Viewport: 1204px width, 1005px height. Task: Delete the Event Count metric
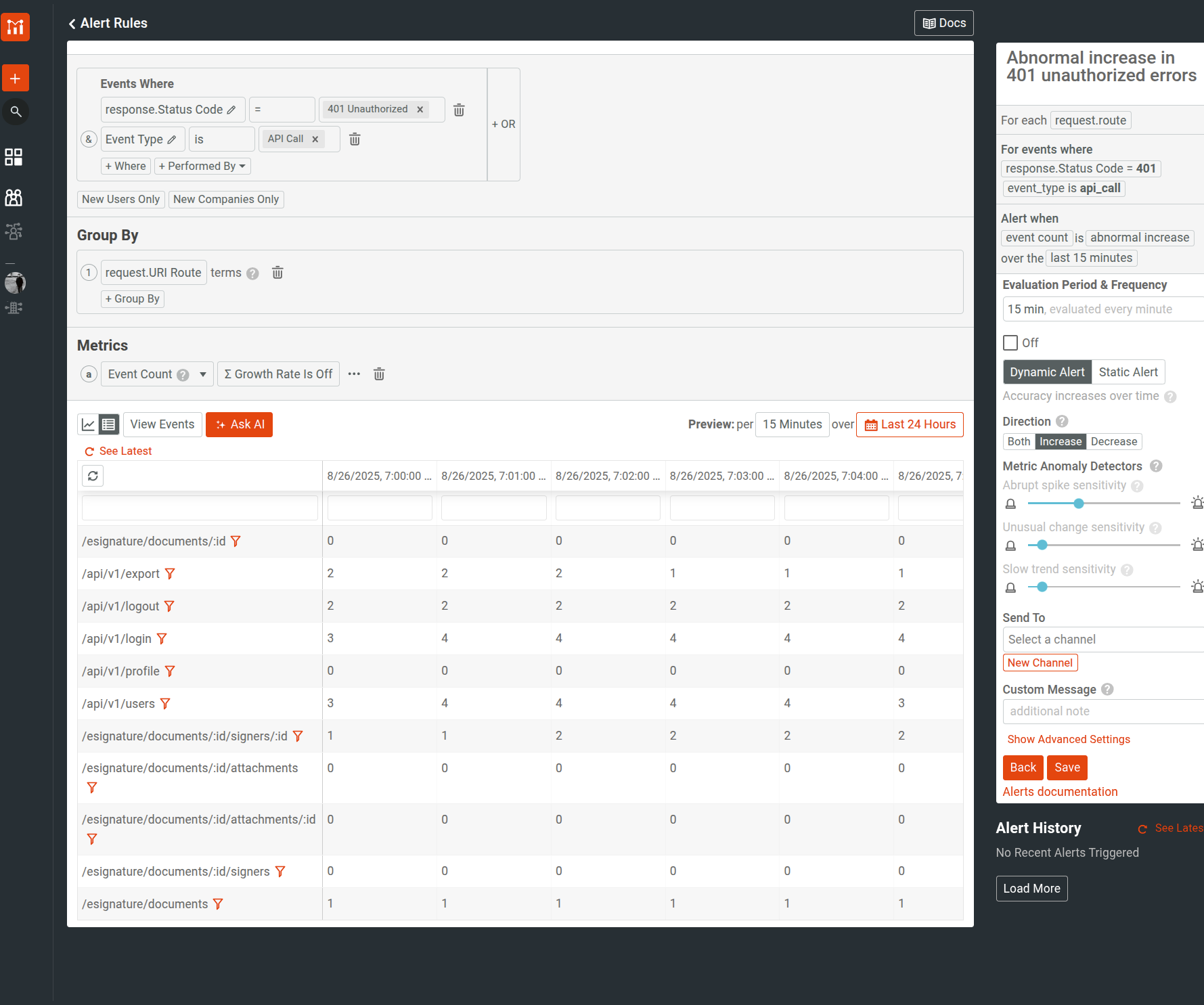(379, 374)
